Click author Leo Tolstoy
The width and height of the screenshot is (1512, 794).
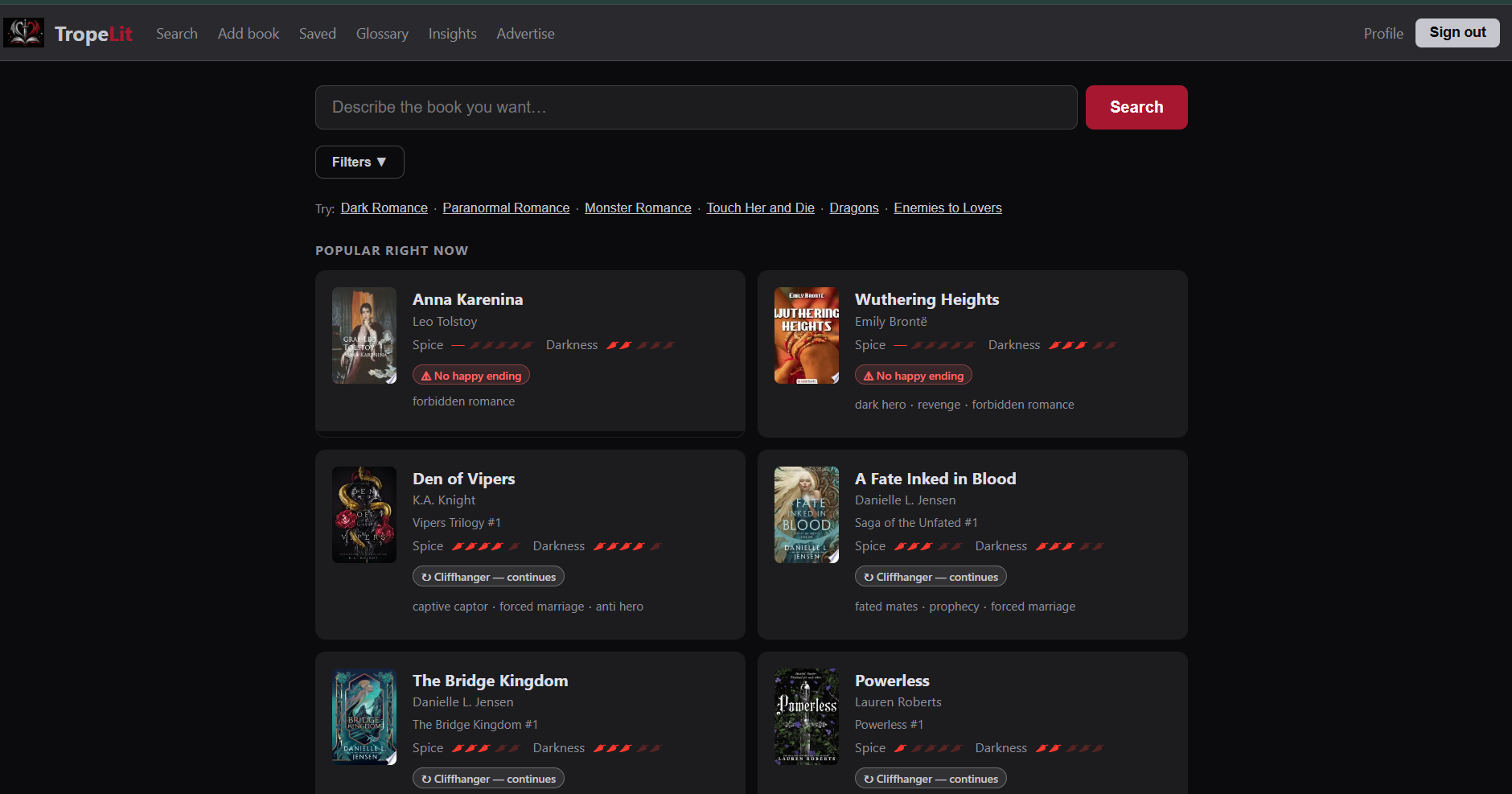[445, 321]
